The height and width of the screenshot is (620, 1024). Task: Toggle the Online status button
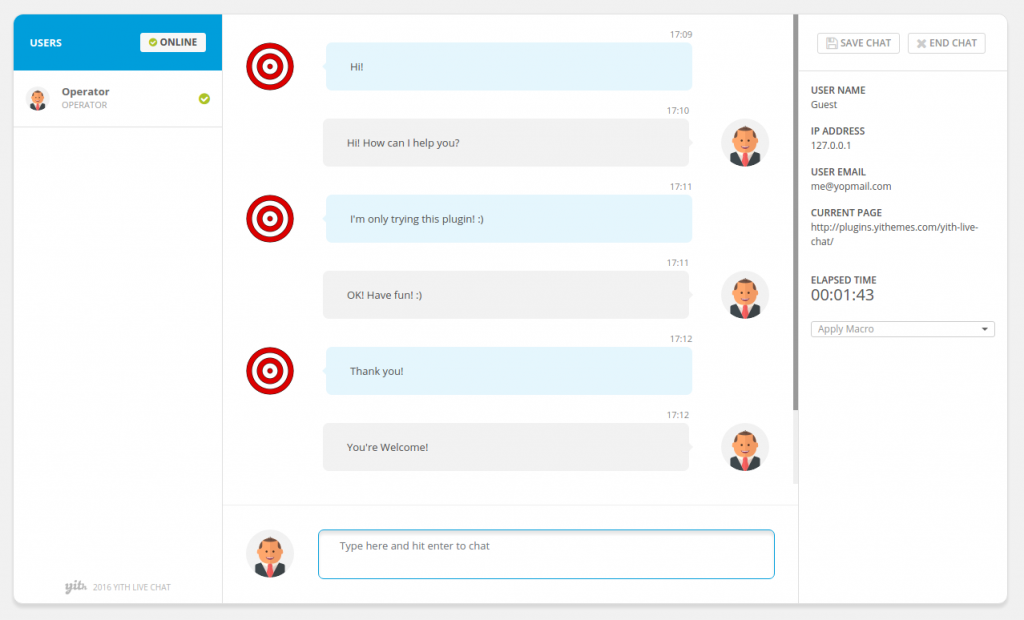[x=173, y=42]
